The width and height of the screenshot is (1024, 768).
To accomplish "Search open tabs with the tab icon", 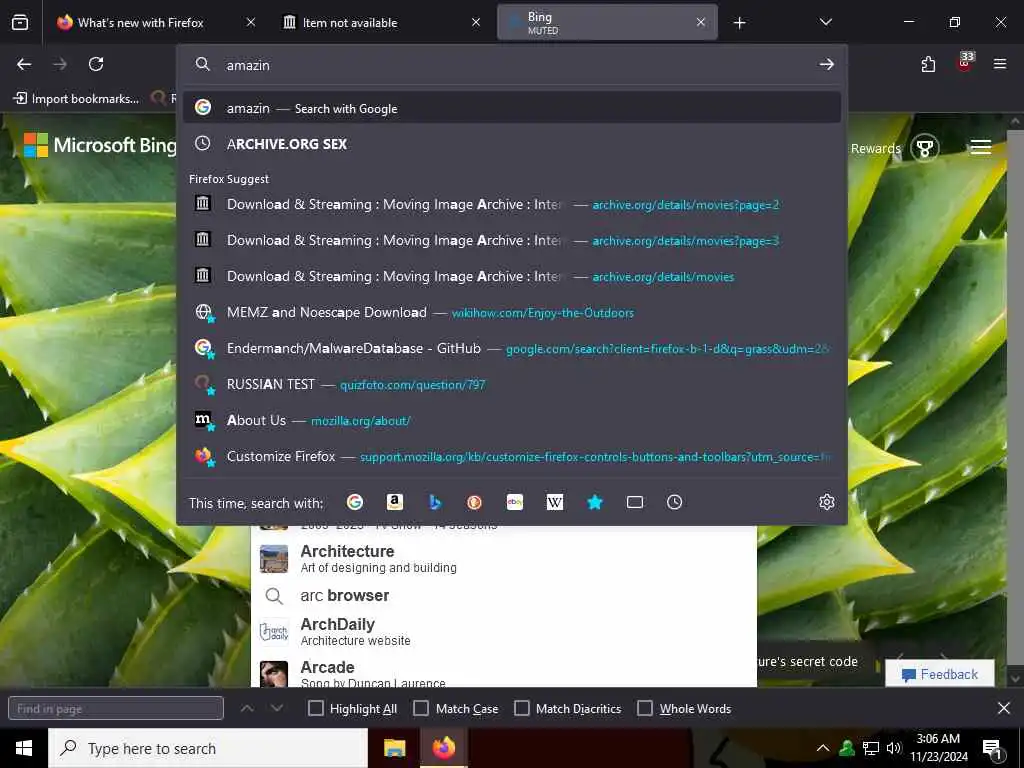I will pyautogui.click(x=635, y=502).
